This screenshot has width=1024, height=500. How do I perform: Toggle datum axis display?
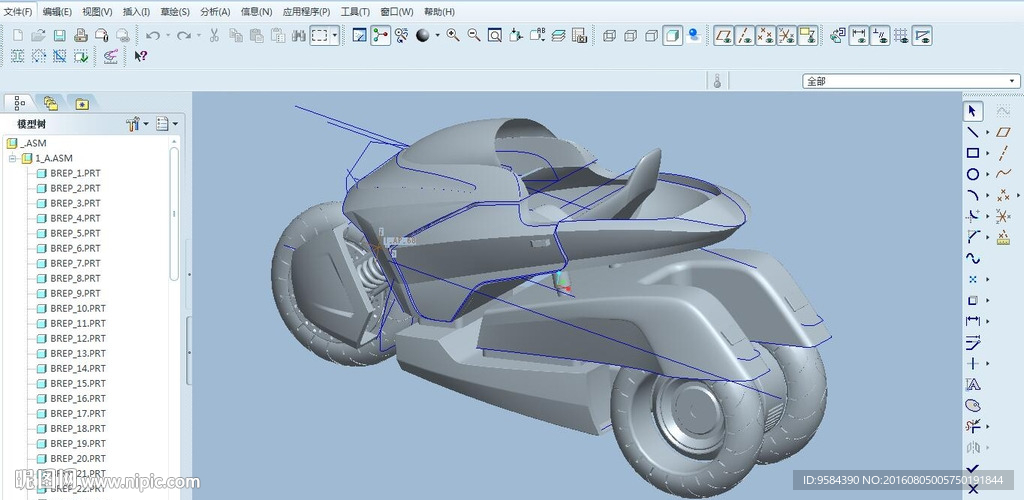(745, 35)
